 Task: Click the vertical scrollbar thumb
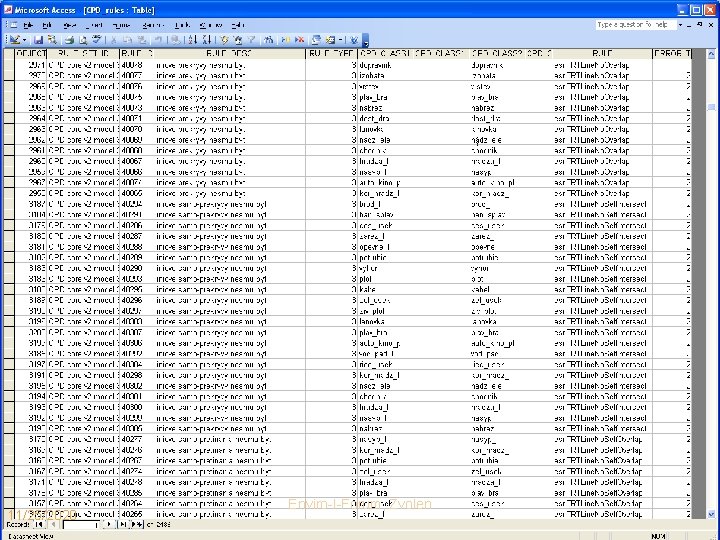(x=711, y=107)
